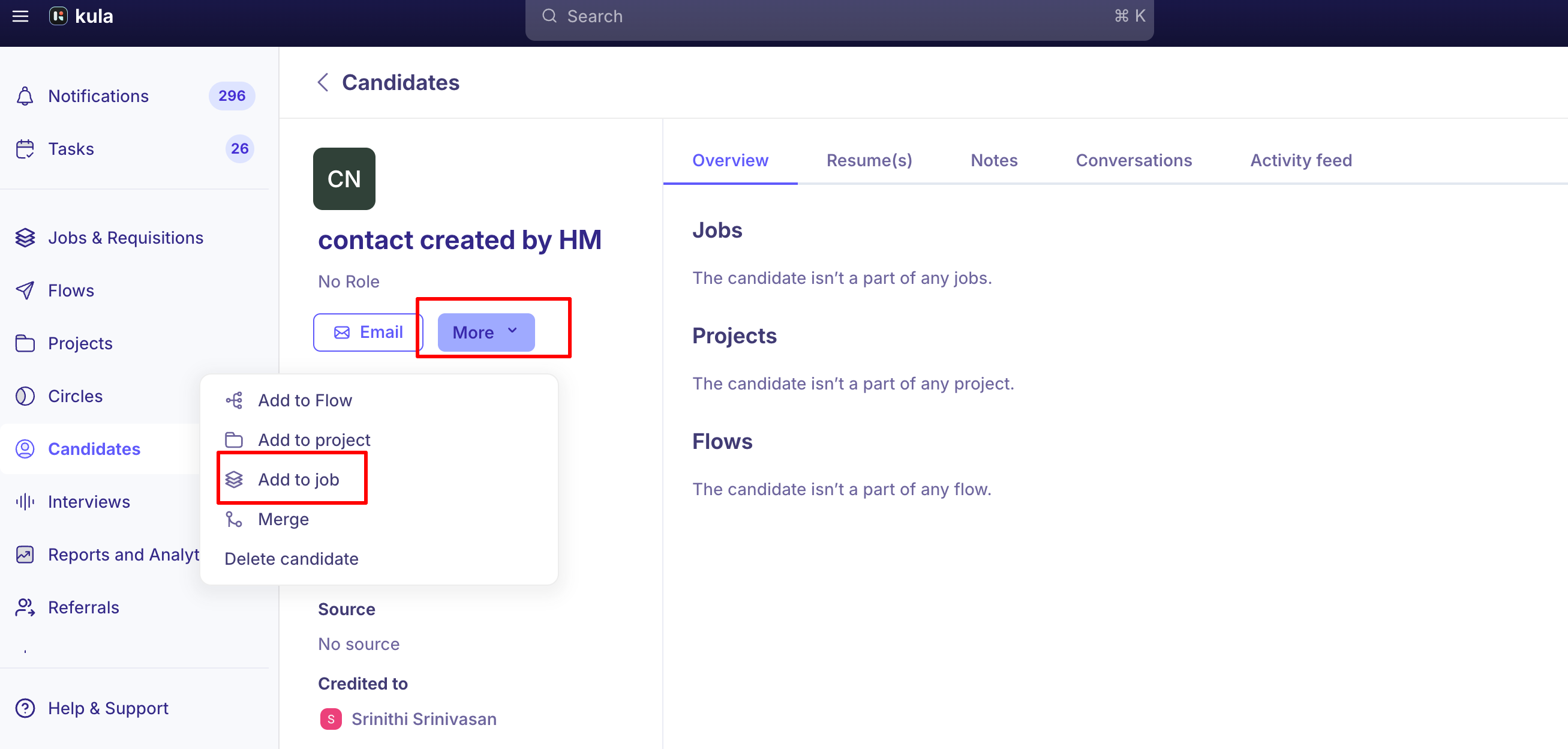Screen dimensions: 1568x749
Task: Click the Referrals people icon
Action: click(25, 608)
